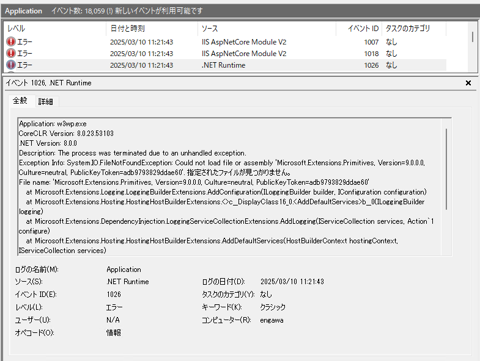The width and height of the screenshot is (480, 361).
Task: Select the IIS AspNetCore Module V2 event 1007 source
Action: pyautogui.click(x=244, y=42)
